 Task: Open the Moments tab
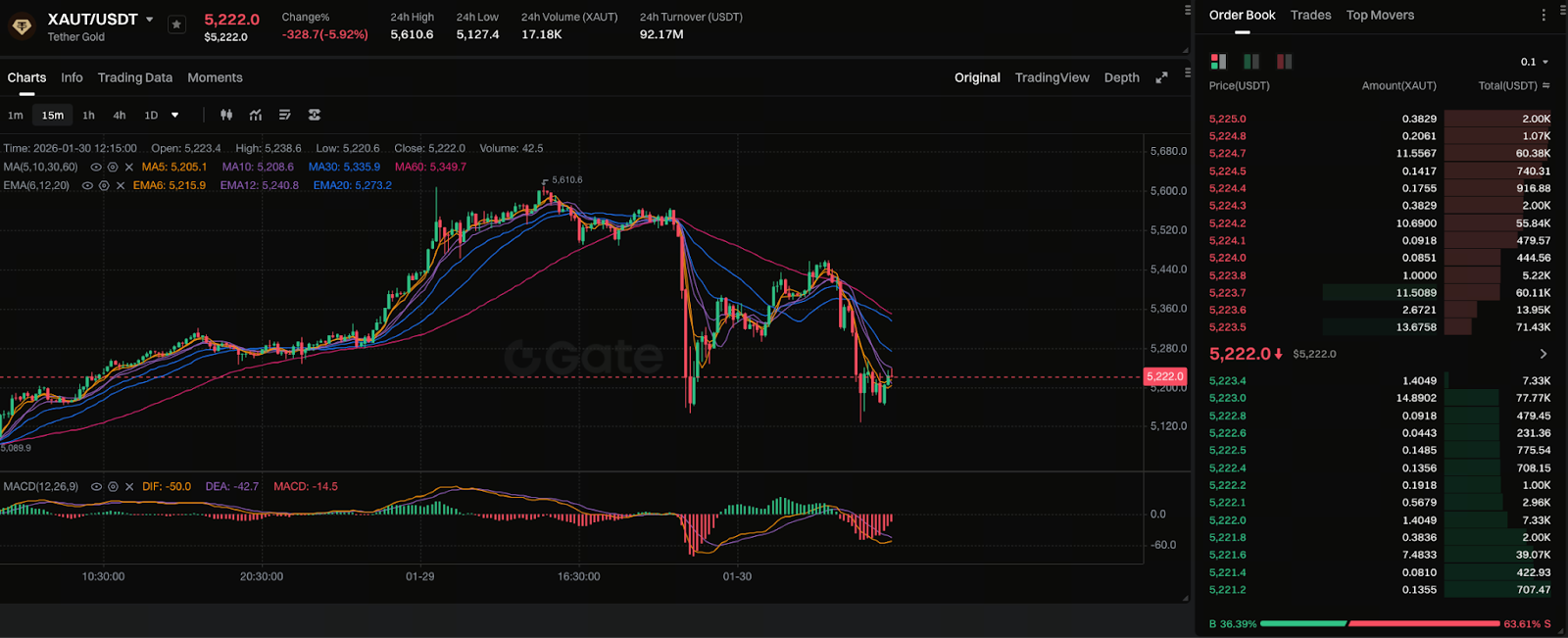[x=215, y=77]
